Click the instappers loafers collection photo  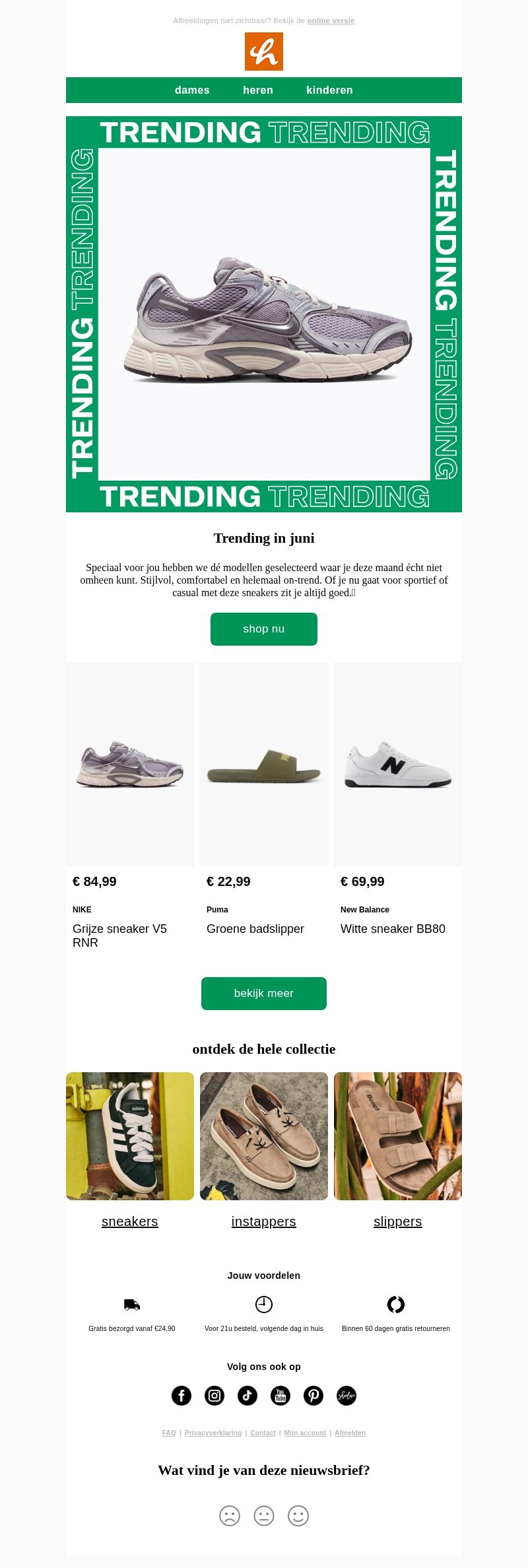click(x=264, y=1136)
